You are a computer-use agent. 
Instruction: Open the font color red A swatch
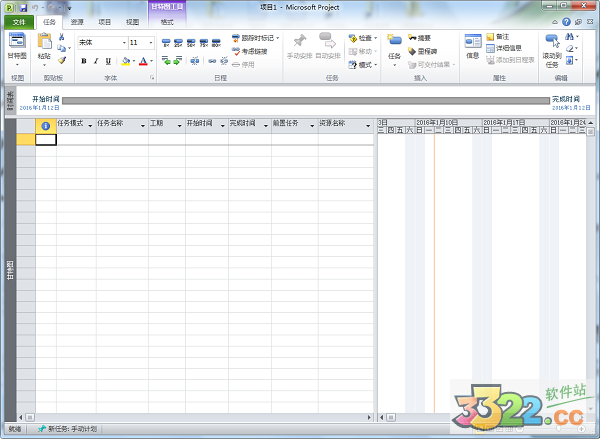pyautogui.click(x=143, y=61)
